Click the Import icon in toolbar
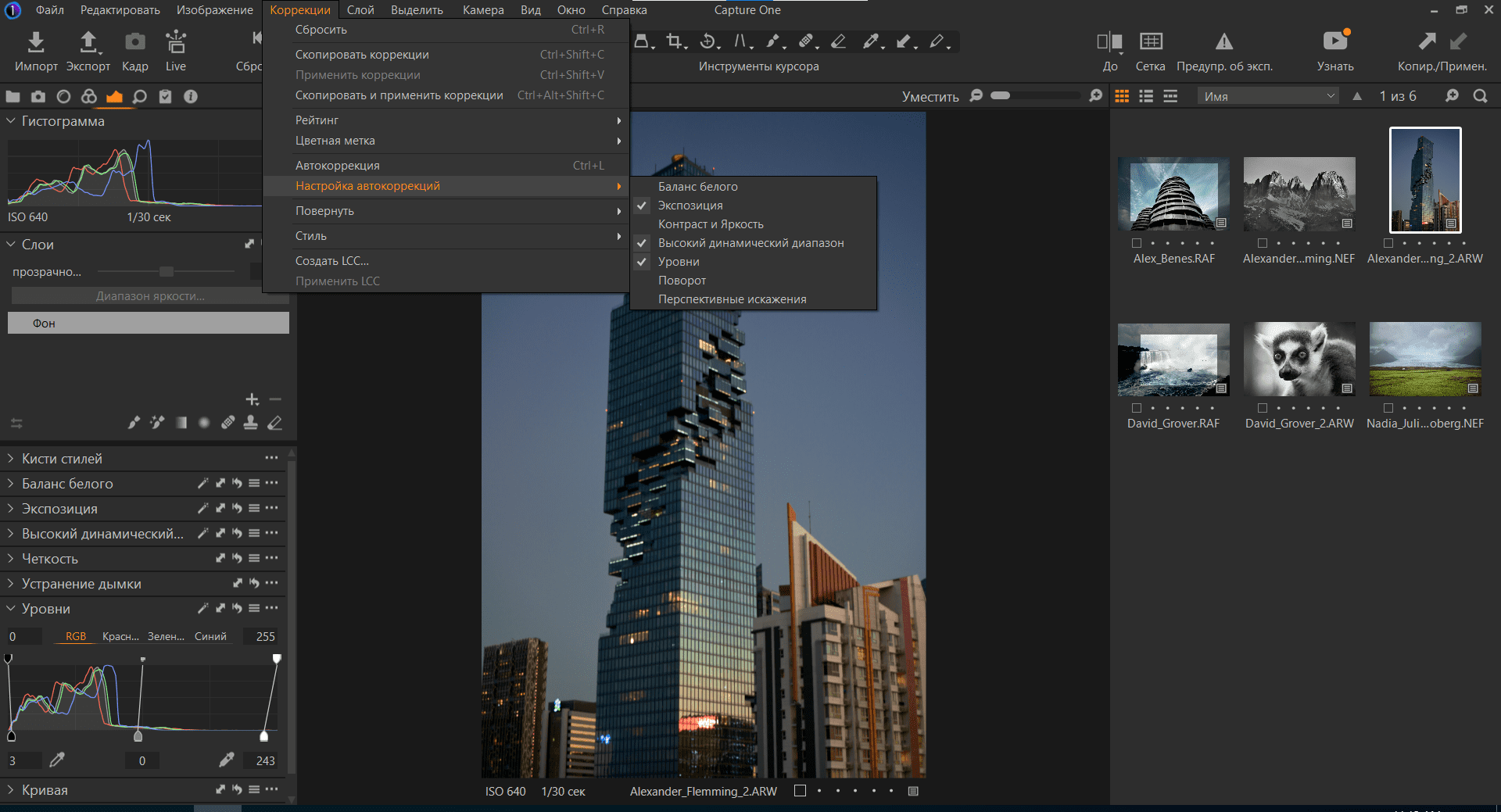This screenshot has height=812, width=1501. (36, 42)
